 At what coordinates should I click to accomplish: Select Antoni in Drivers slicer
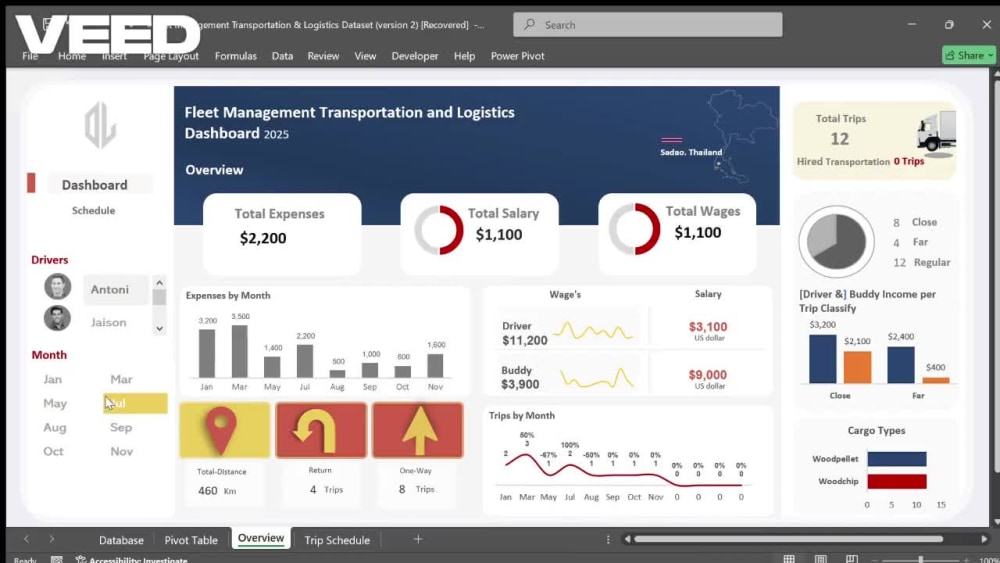pyautogui.click(x=115, y=289)
